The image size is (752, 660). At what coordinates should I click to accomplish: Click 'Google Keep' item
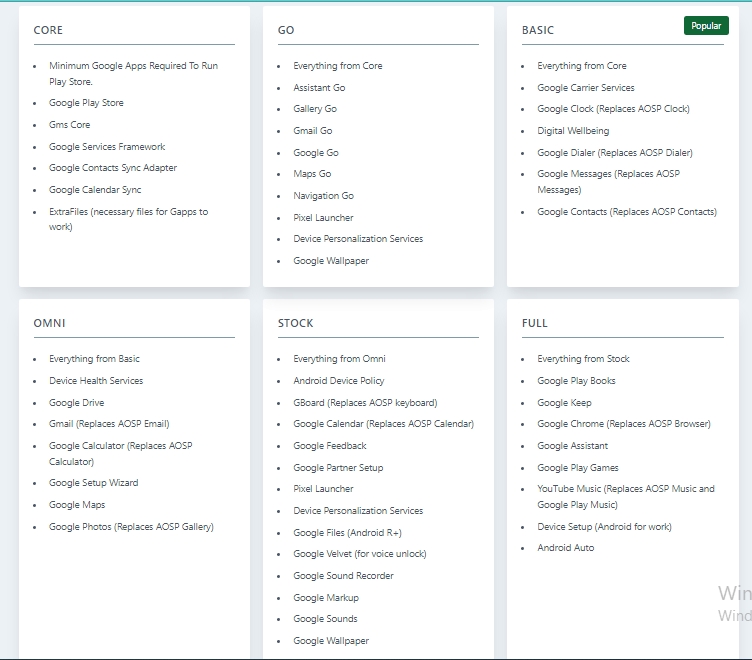[564, 403]
